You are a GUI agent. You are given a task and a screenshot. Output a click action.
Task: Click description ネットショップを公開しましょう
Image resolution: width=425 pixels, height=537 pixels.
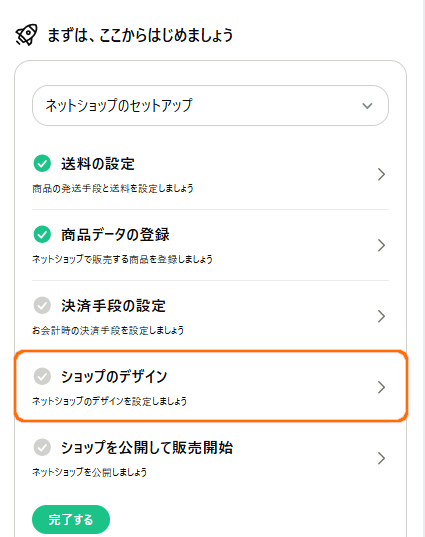click(89, 472)
